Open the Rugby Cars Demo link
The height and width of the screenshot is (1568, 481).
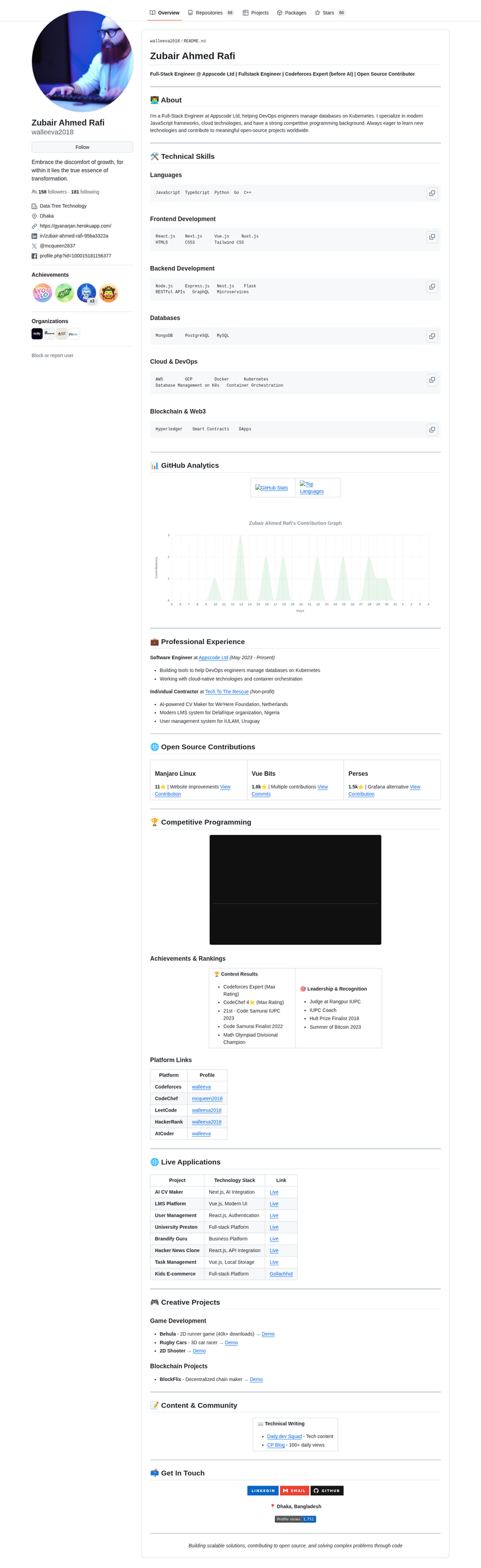tap(231, 1343)
